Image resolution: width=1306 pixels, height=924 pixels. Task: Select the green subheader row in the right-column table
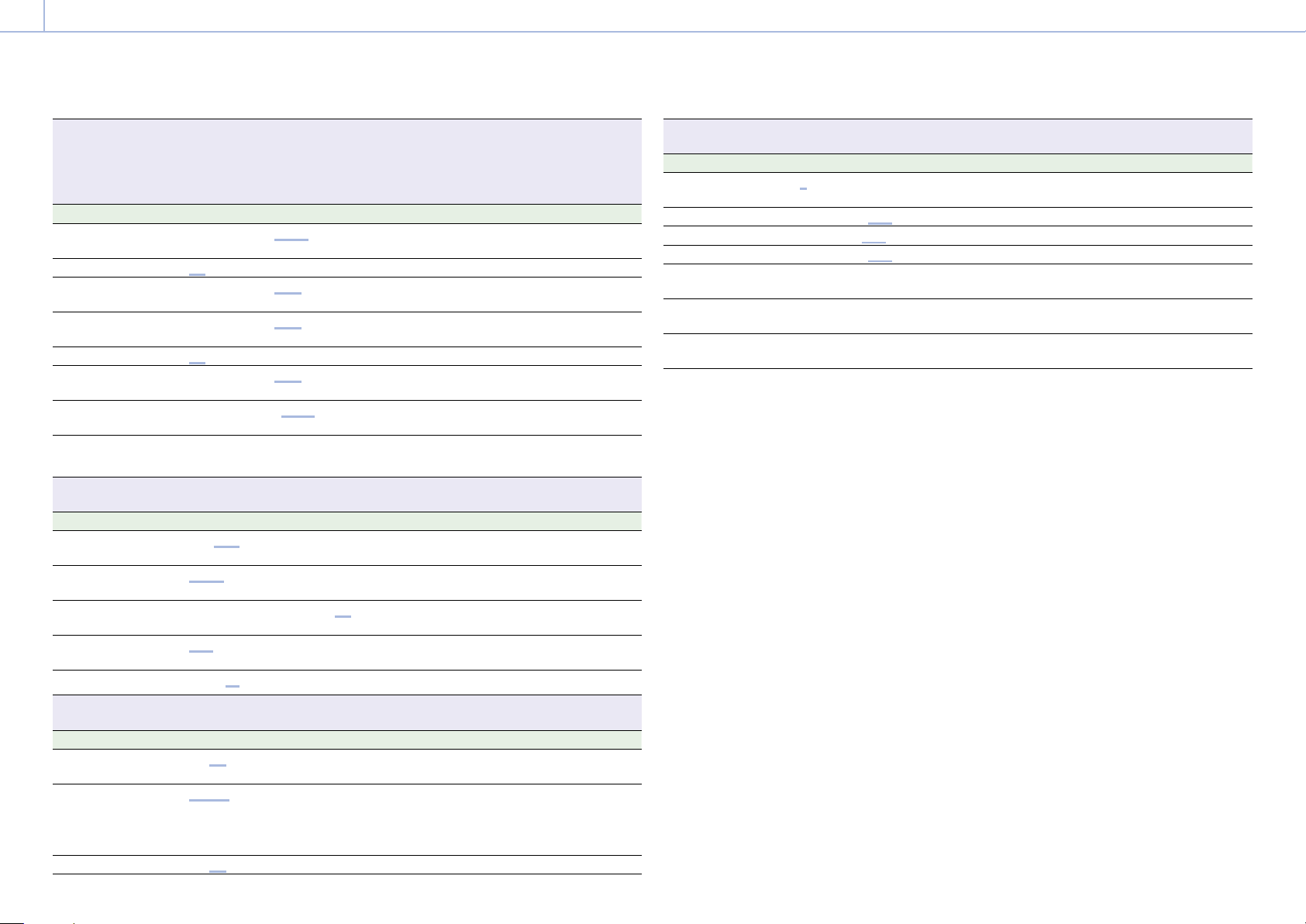(x=958, y=163)
